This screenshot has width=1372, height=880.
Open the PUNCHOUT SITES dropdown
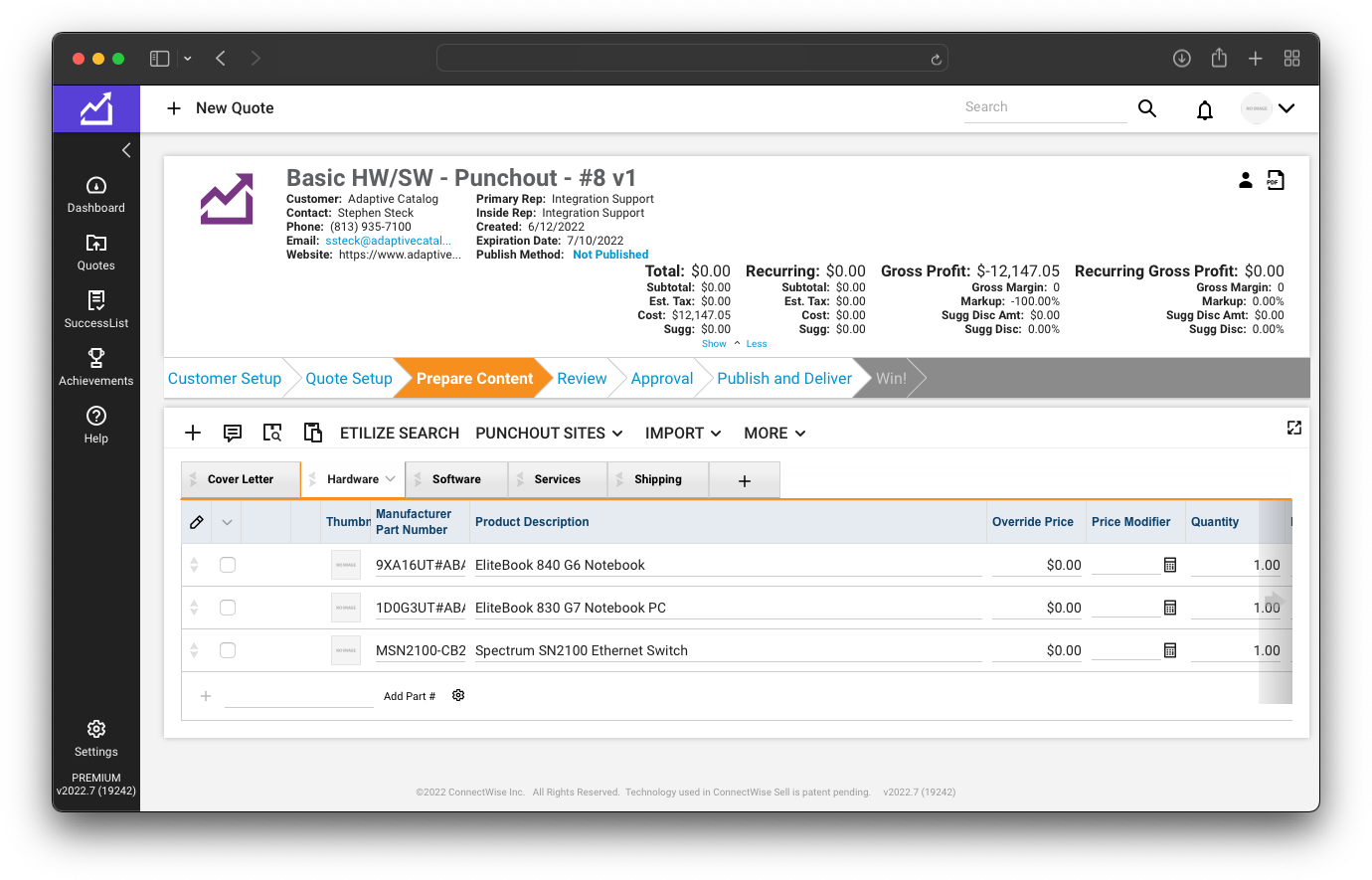pos(549,434)
